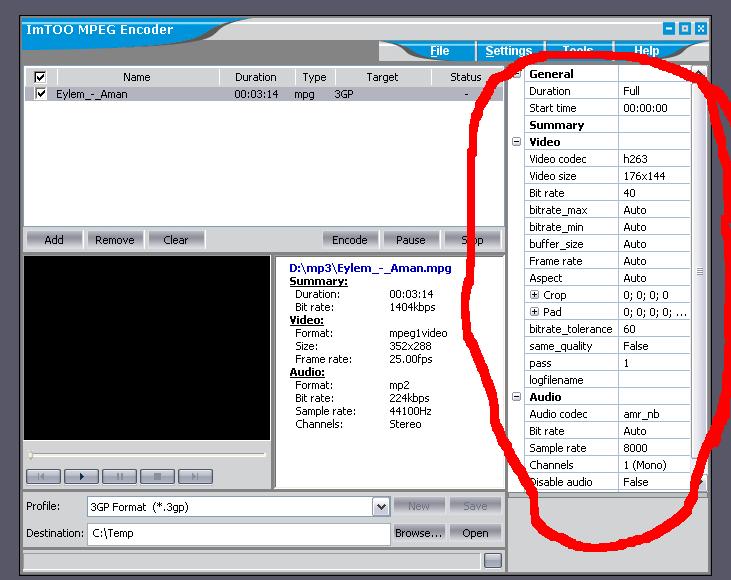731x580 pixels.
Task: Click the pass value 1
Action: pos(654,363)
